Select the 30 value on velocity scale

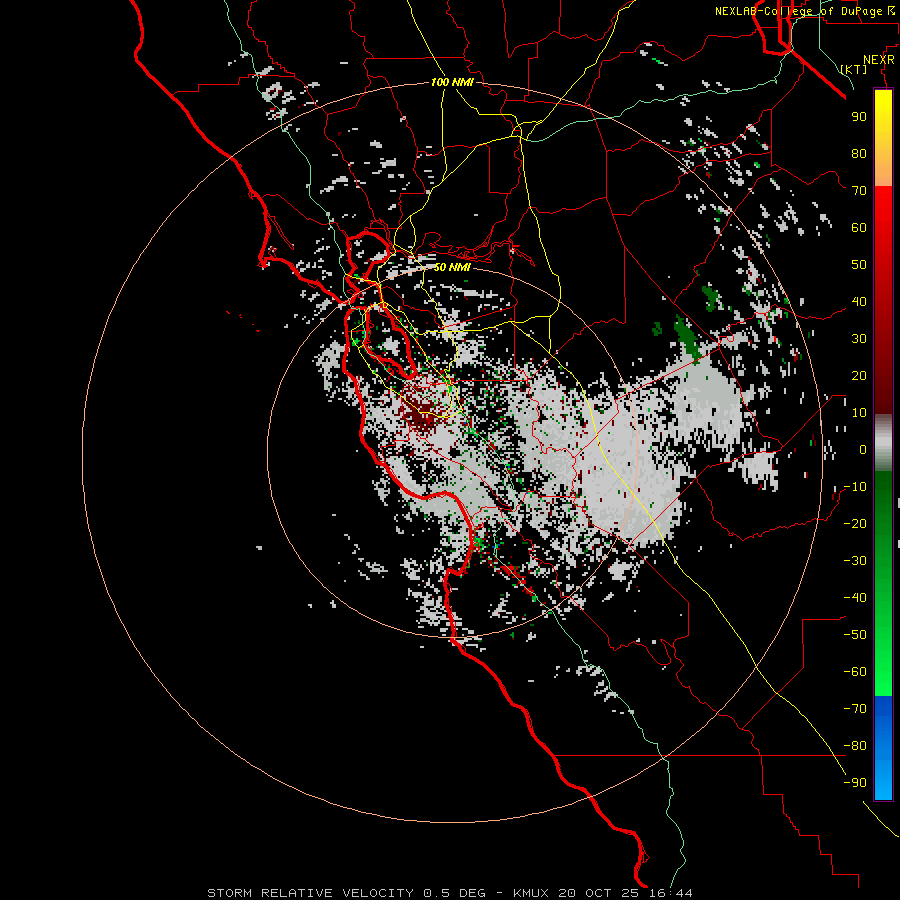(859, 339)
